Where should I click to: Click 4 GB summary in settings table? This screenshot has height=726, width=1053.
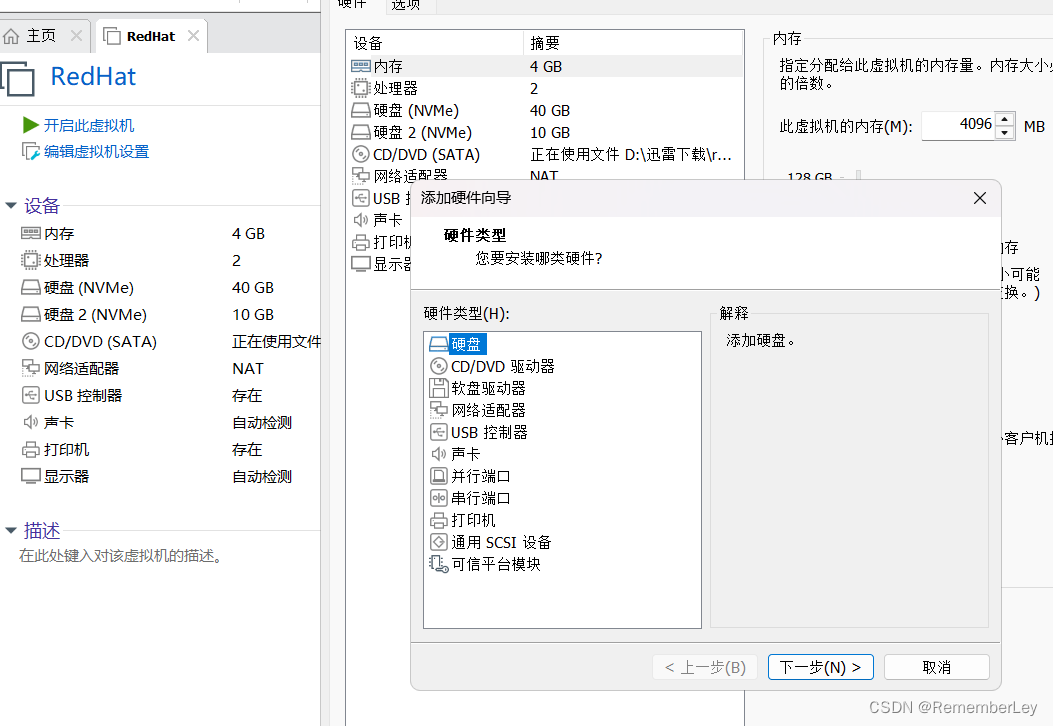click(545, 66)
